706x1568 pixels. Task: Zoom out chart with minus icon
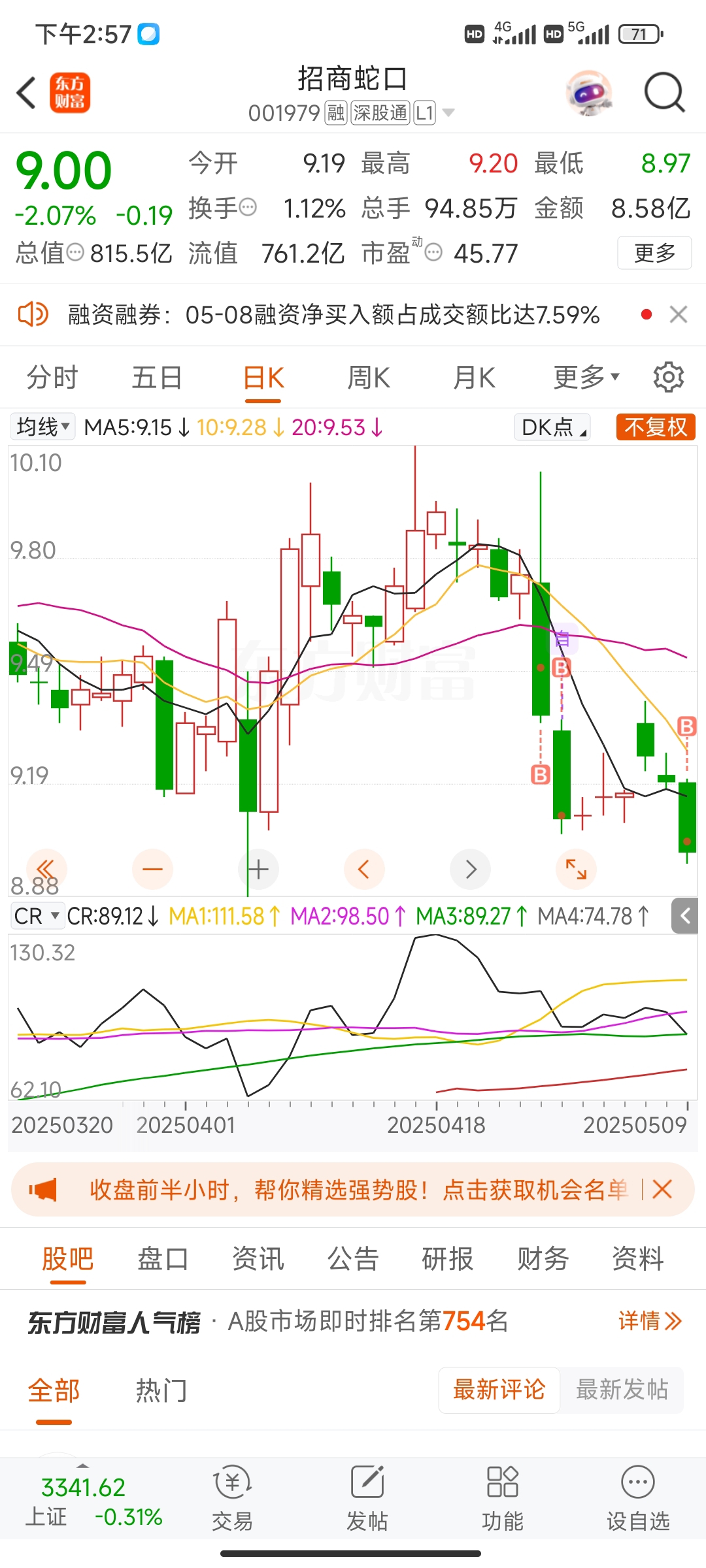(152, 870)
